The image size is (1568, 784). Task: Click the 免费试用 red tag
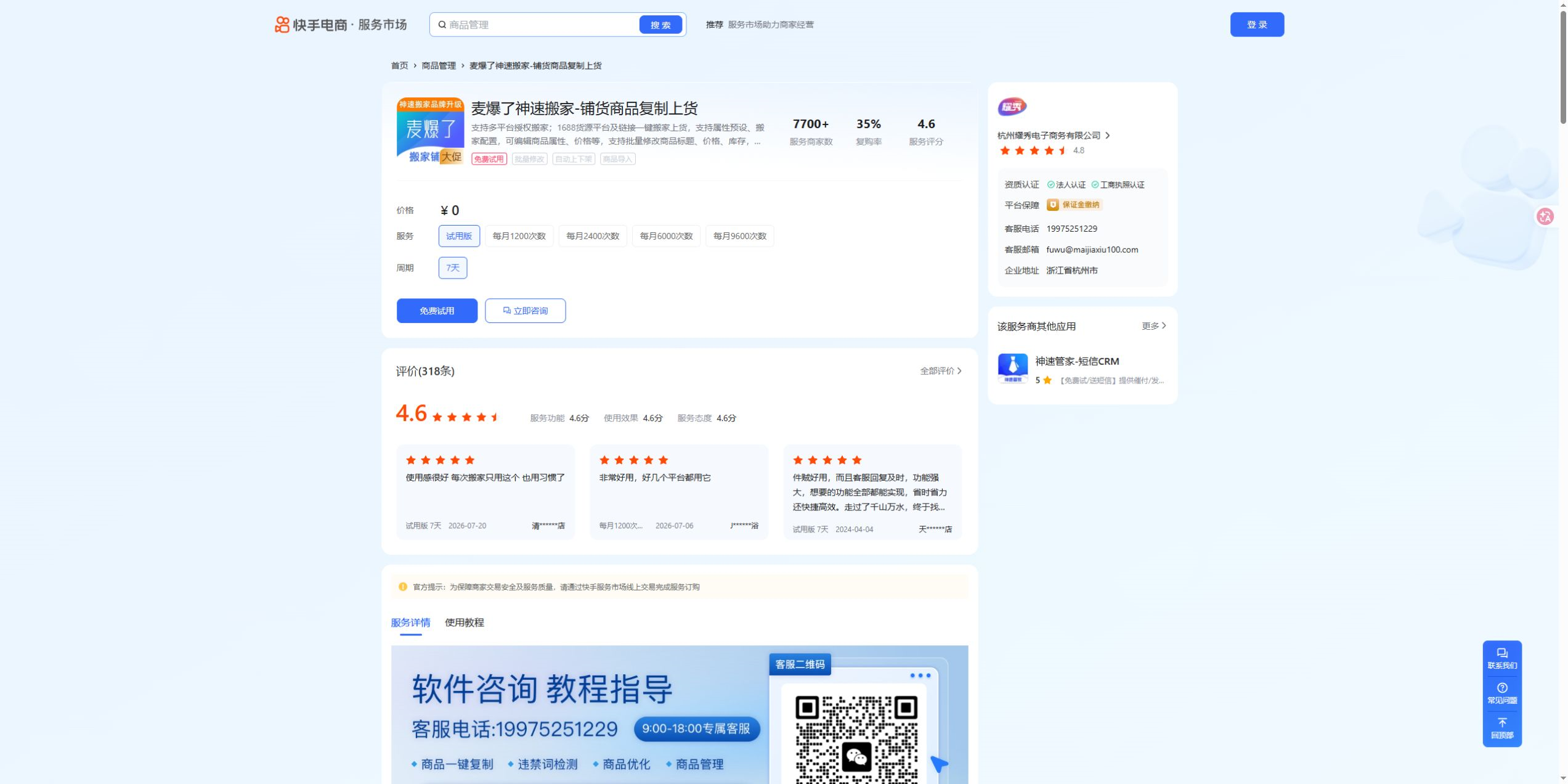pyautogui.click(x=489, y=159)
